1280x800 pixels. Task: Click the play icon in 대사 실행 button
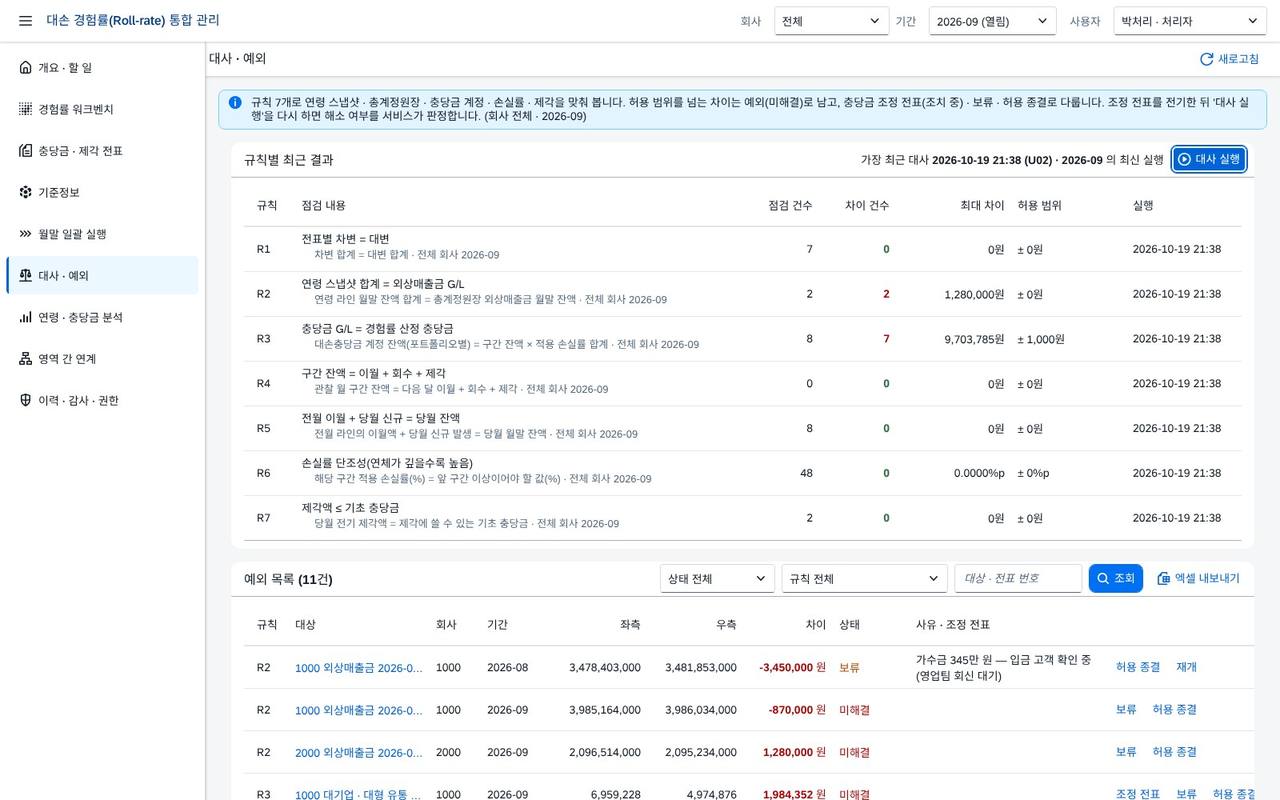(x=1184, y=159)
